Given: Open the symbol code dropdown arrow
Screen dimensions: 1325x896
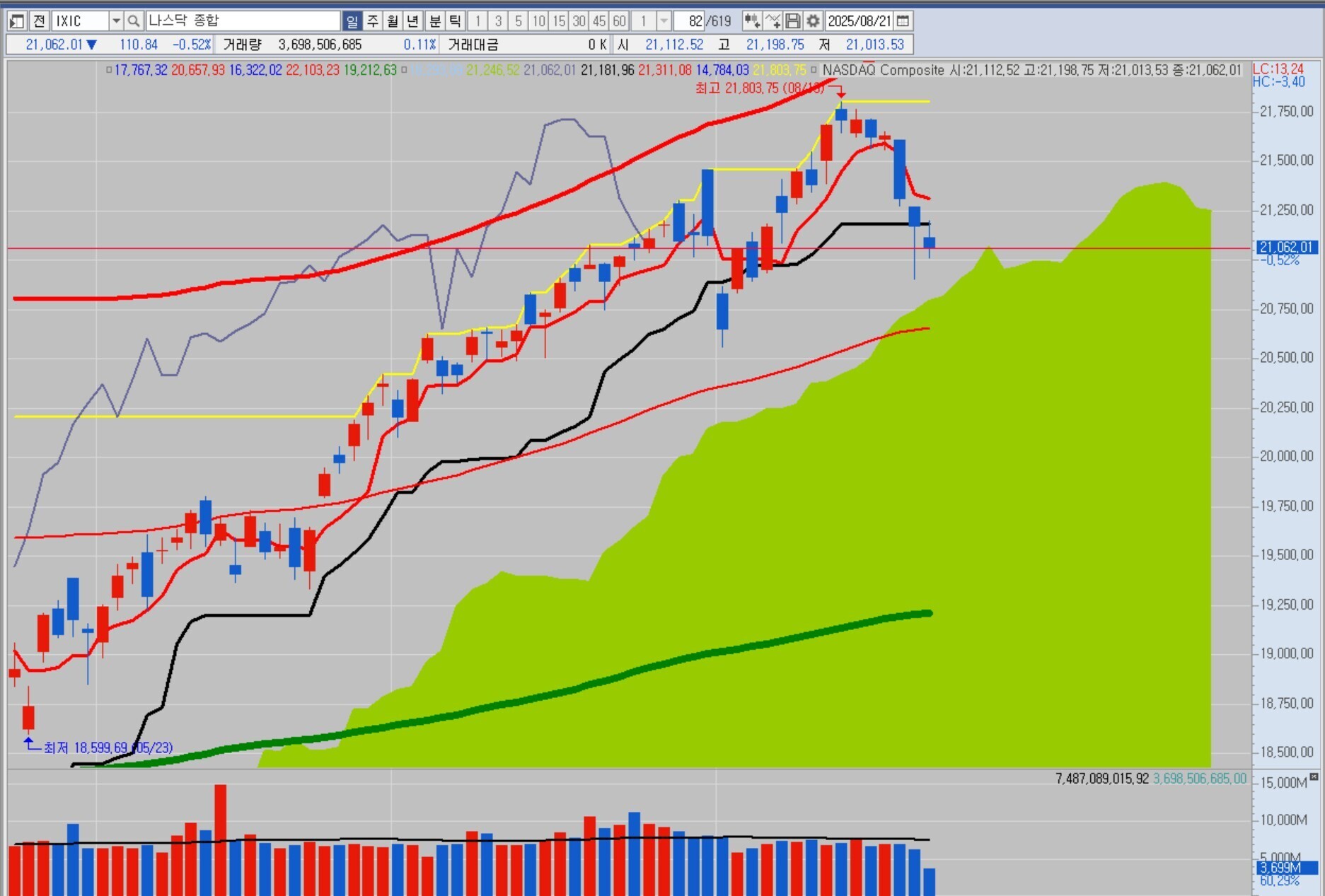Looking at the screenshot, I should point(116,21).
